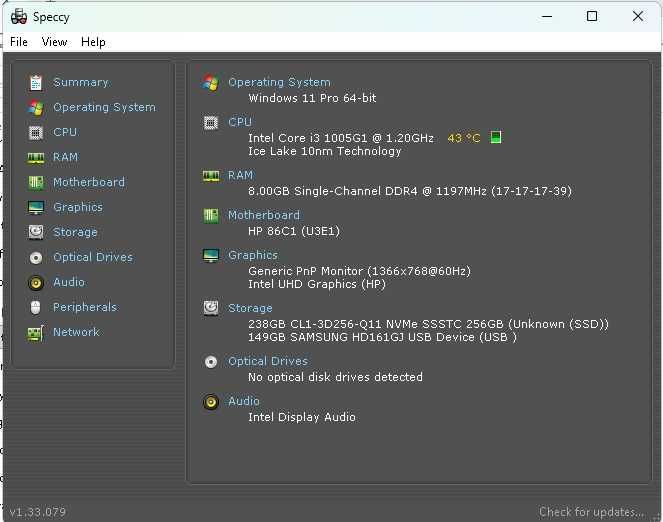663x522 pixels.
Task: Select Generic PnP Monitor line
Action: 359,271
